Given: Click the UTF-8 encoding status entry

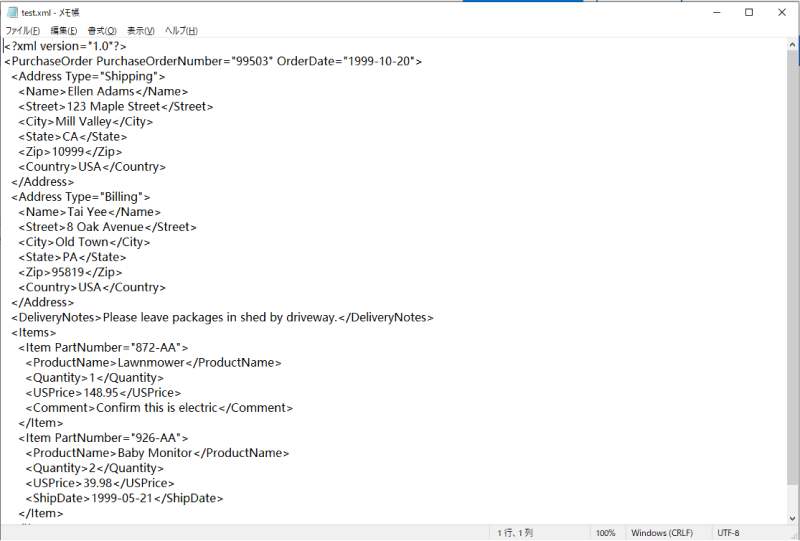Looking at the screenshot, I should (x=728, y=533).
